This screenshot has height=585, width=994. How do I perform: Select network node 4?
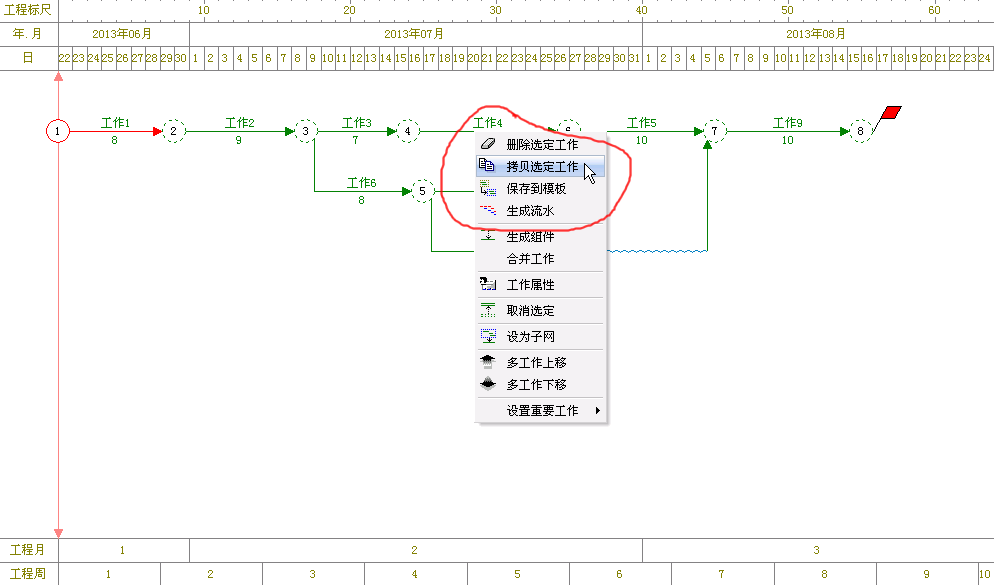click(408, 131)
